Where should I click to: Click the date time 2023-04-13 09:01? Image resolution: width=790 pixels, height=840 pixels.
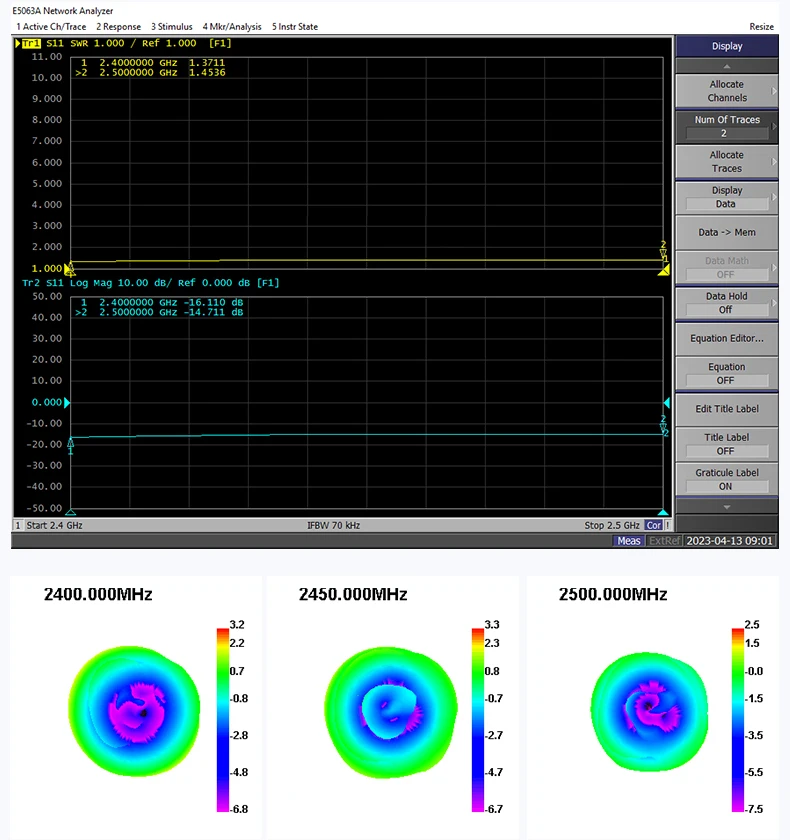click(729, 541)
